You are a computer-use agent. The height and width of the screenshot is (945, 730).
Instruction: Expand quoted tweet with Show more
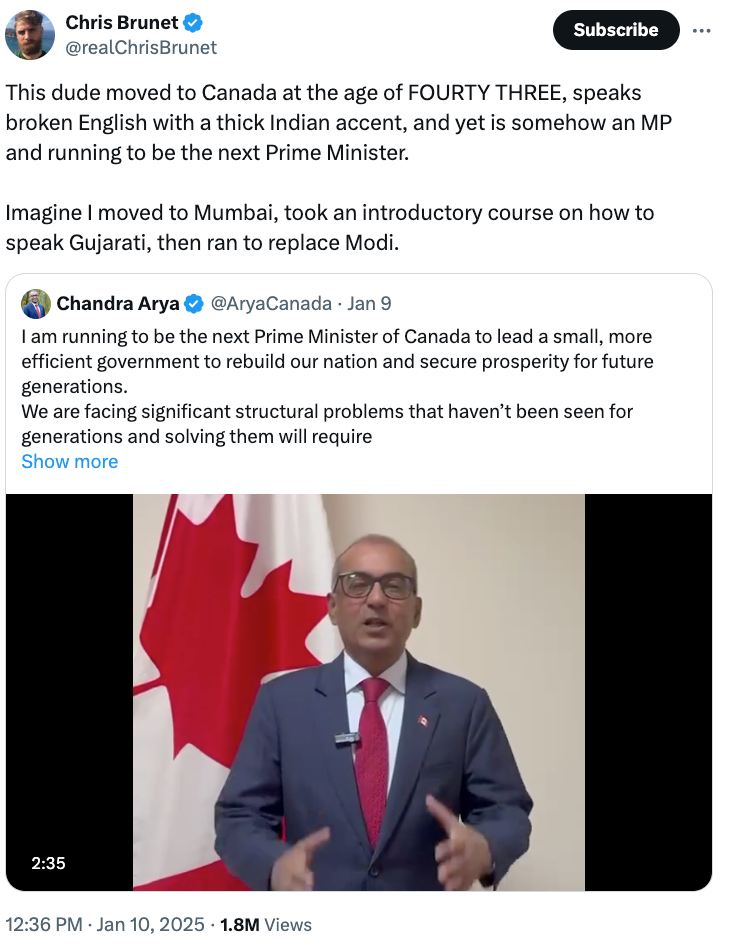[x=70, y=462]
